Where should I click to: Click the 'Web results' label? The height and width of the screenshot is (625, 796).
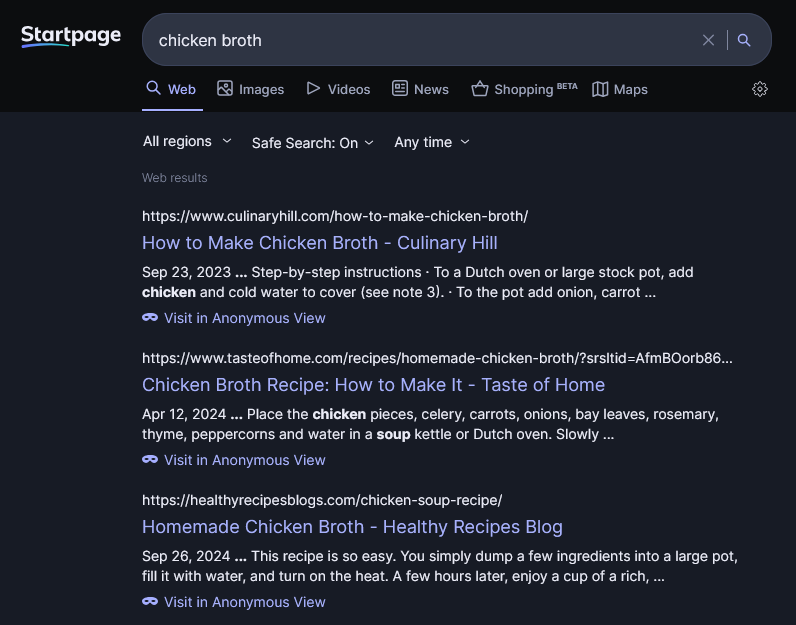(x=175, y=178)
